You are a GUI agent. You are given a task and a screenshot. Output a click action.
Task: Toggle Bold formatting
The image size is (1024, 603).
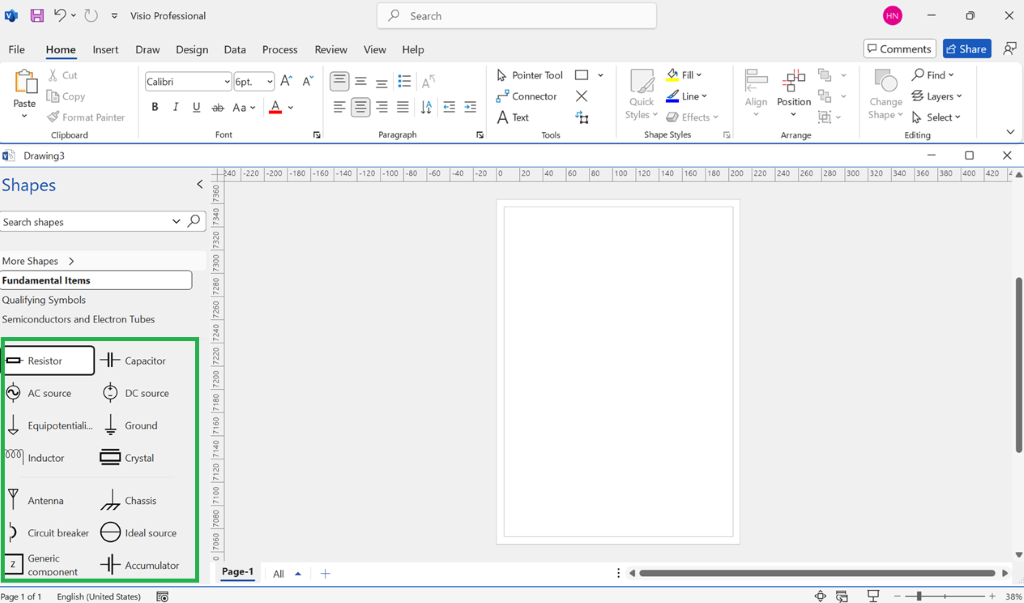click(x=155, y=107)
